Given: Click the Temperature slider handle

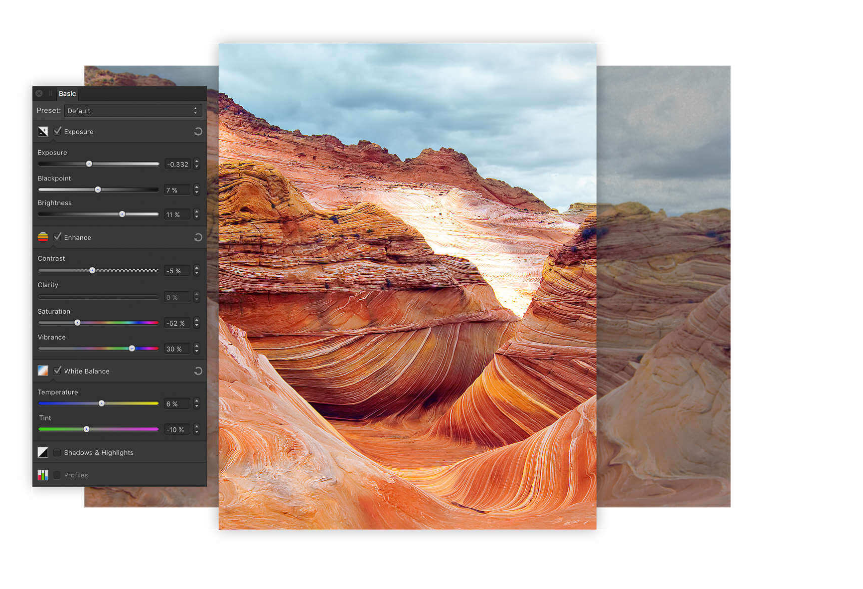Looking at the screenshot, I should click(x=101, y=403).
